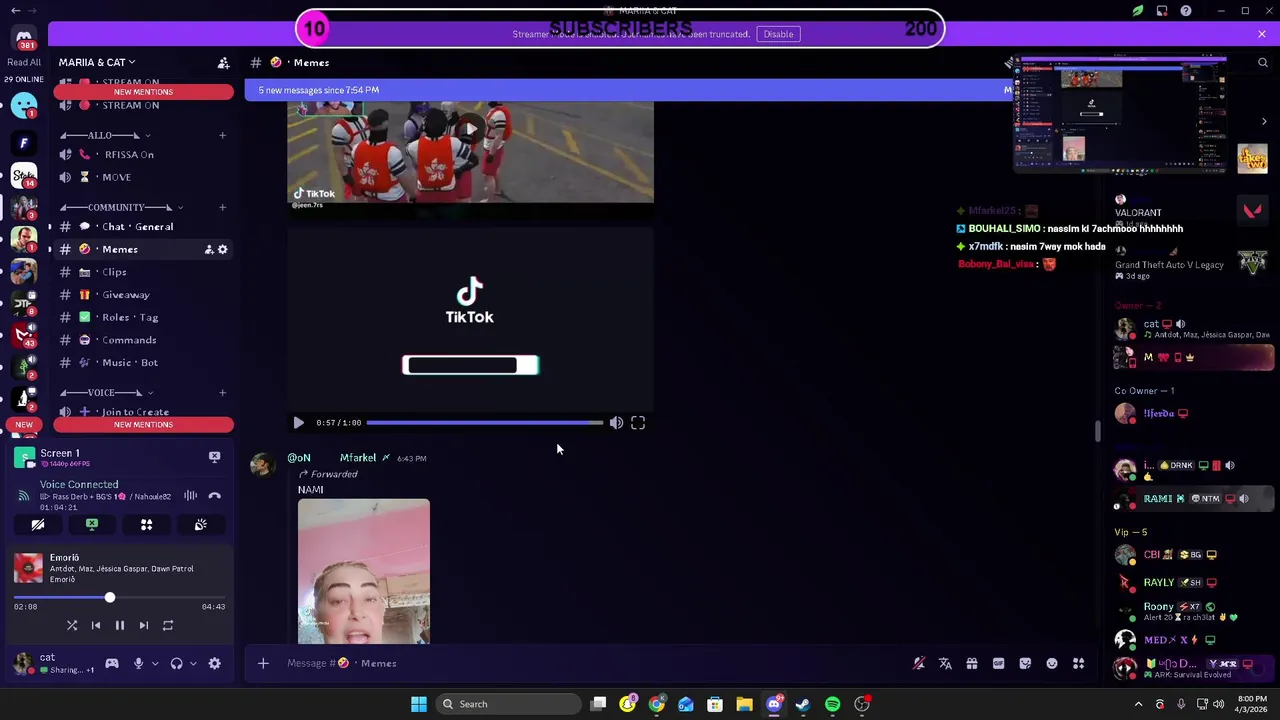Show hidden system tray icons
1280x720 pixels.
1138,704
